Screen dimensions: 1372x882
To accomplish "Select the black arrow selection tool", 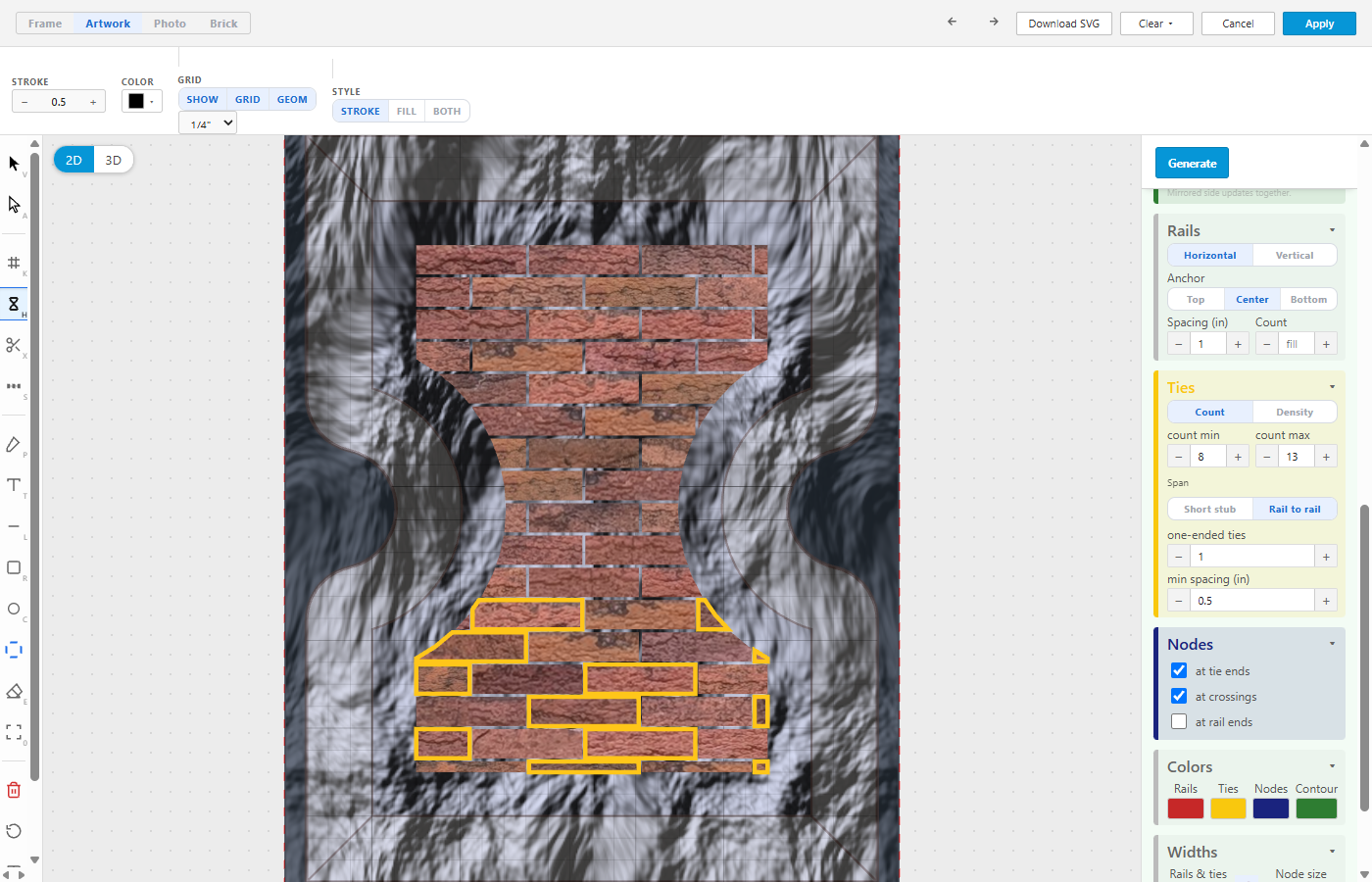I will (x=14, y=163).
